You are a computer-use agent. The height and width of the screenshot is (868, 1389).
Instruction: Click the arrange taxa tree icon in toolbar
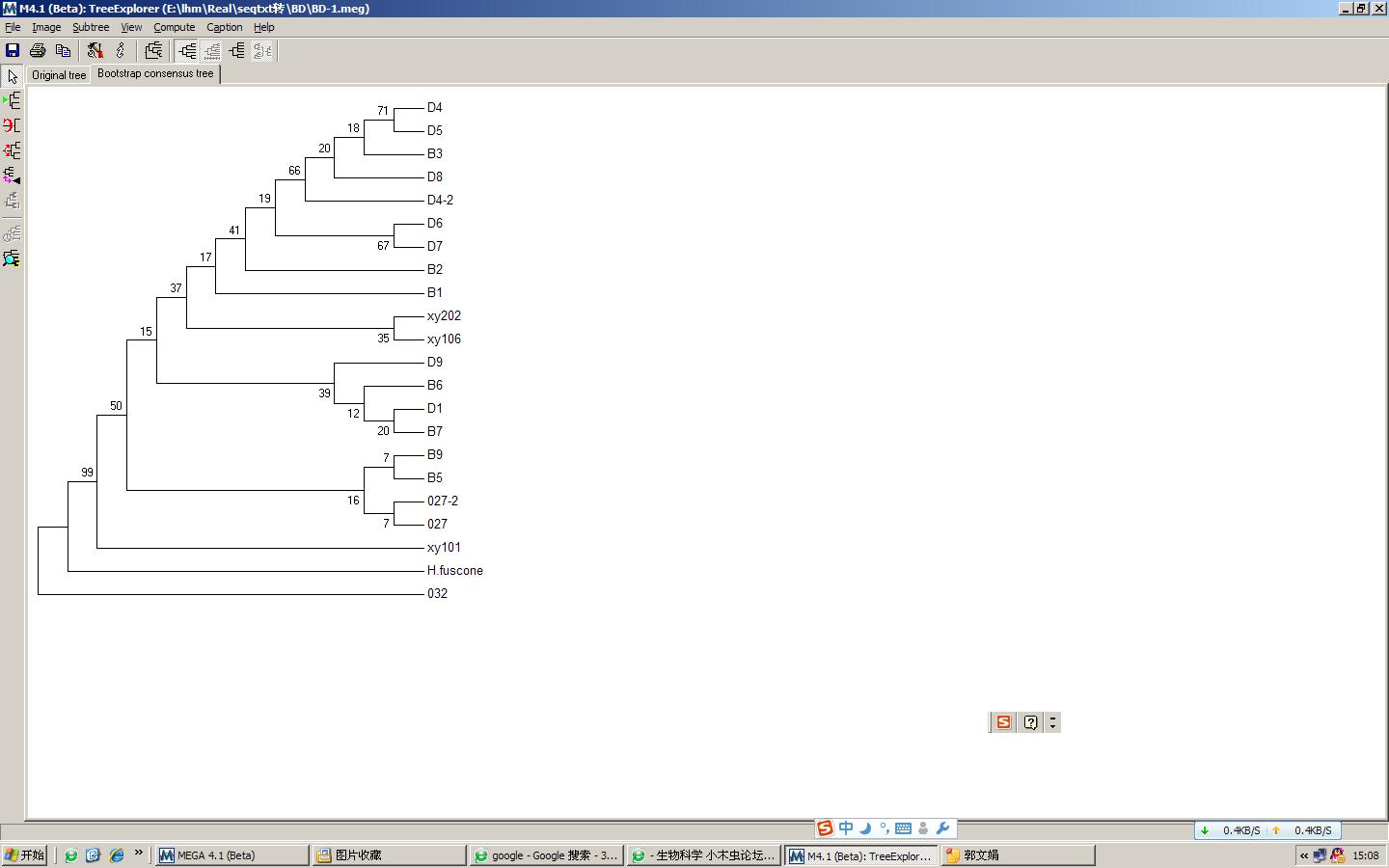[153, 50]
